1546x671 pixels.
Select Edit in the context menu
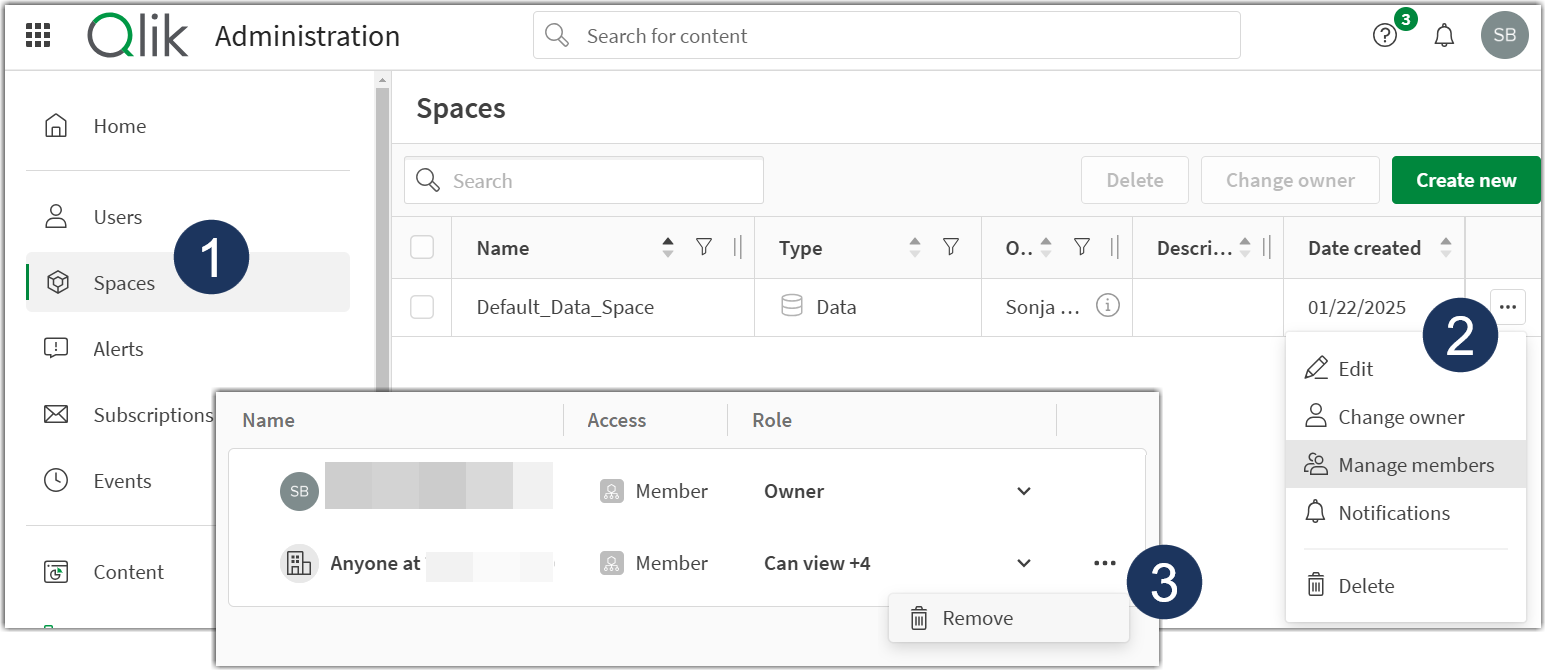[x=1406, y=369]
